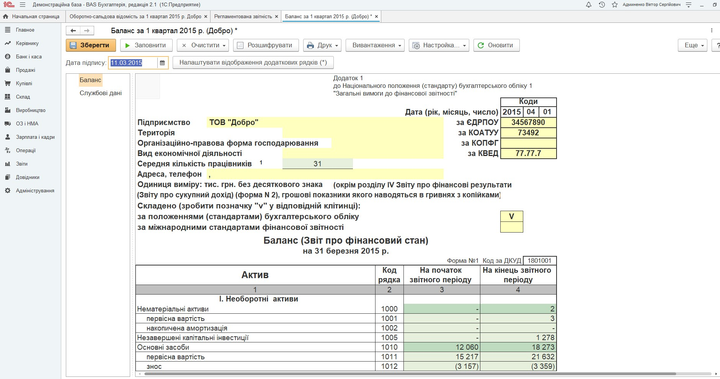Close the Регламентована звітність tab

tap(276, 17)
